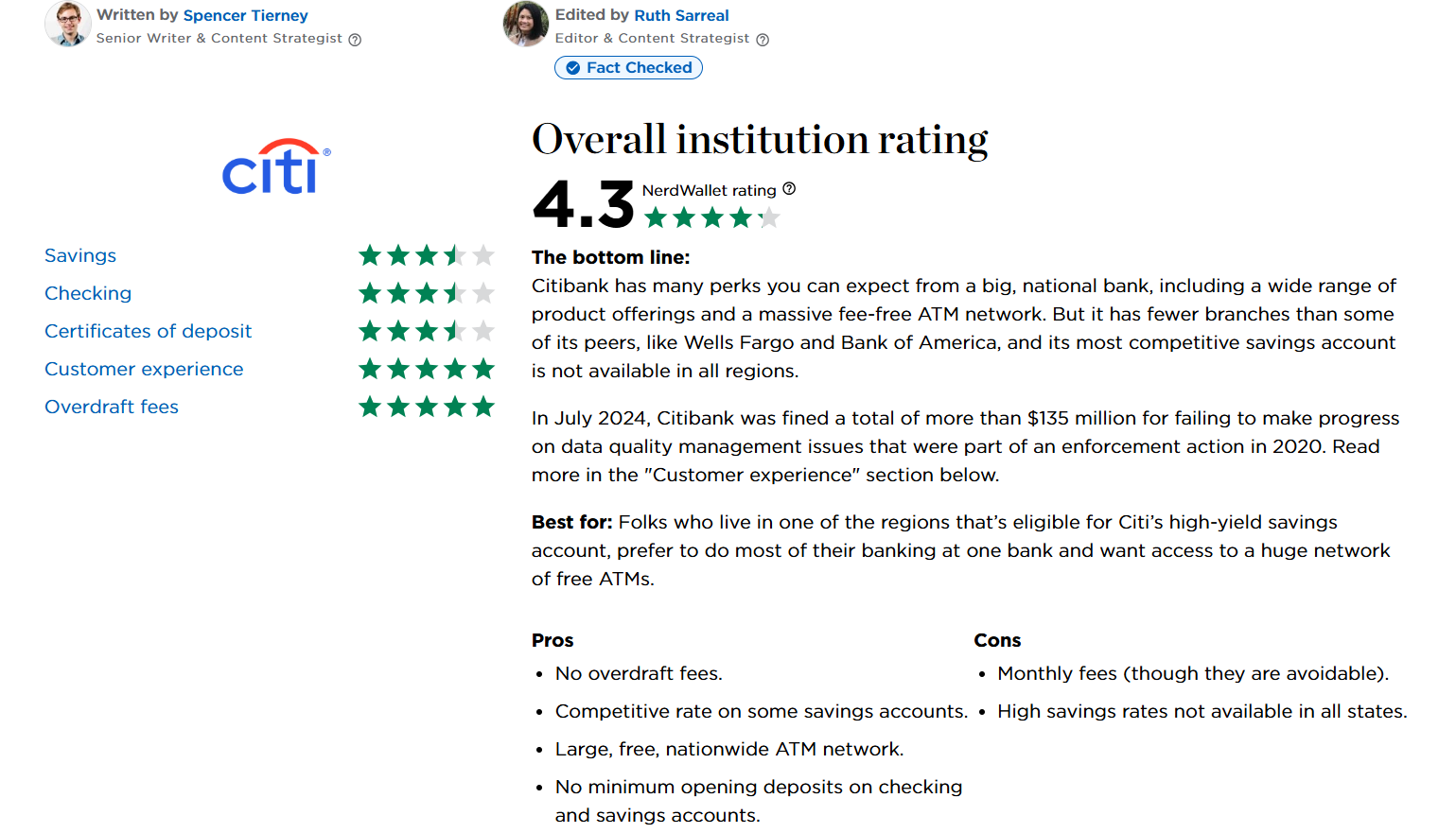
Task: Select the Overdraft fees link
Action: pyautogui.click(x=112, y=407)
